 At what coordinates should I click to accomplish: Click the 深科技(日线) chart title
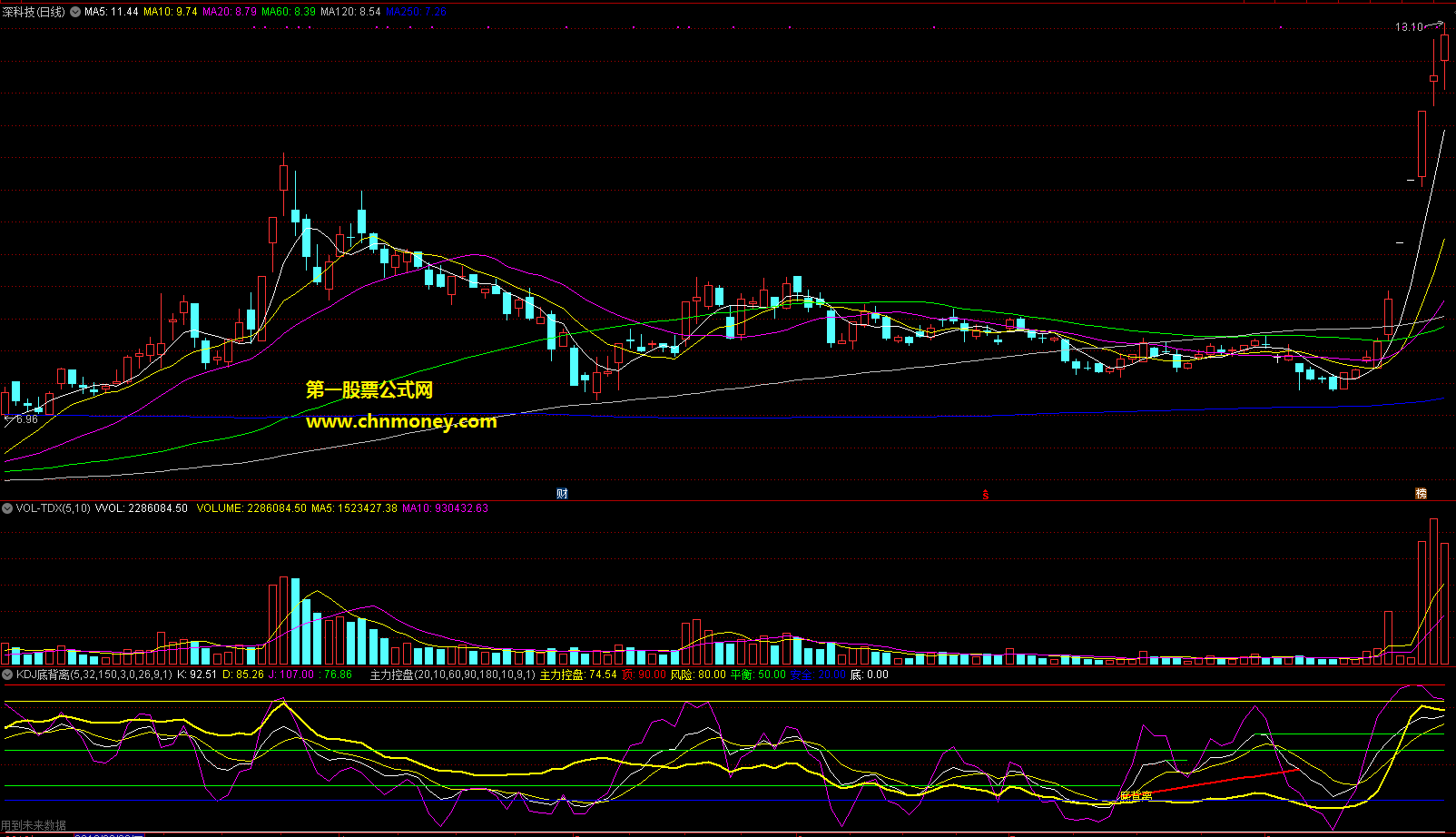(34, 12)
